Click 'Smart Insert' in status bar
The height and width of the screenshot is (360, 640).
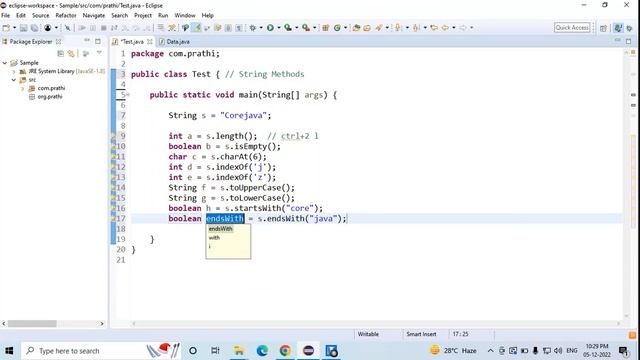click(x=421, y=334)
